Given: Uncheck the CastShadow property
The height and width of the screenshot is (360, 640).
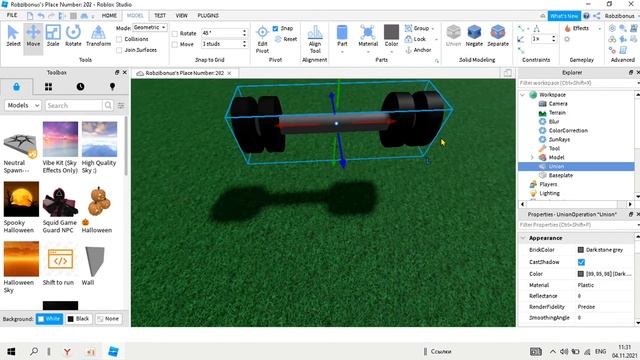Looking at the screenshot, I should (581, 262).
